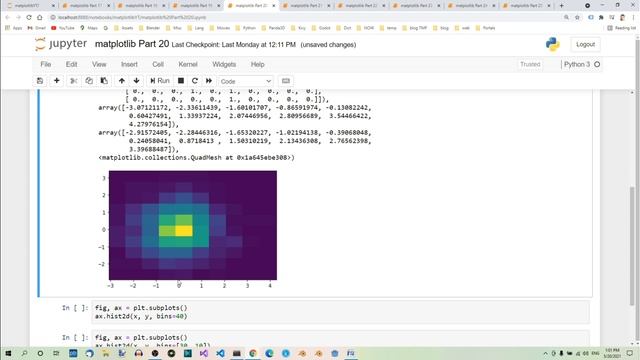
Task: Cut selected cells with scissors icon
Action: (x=73, y=81)
